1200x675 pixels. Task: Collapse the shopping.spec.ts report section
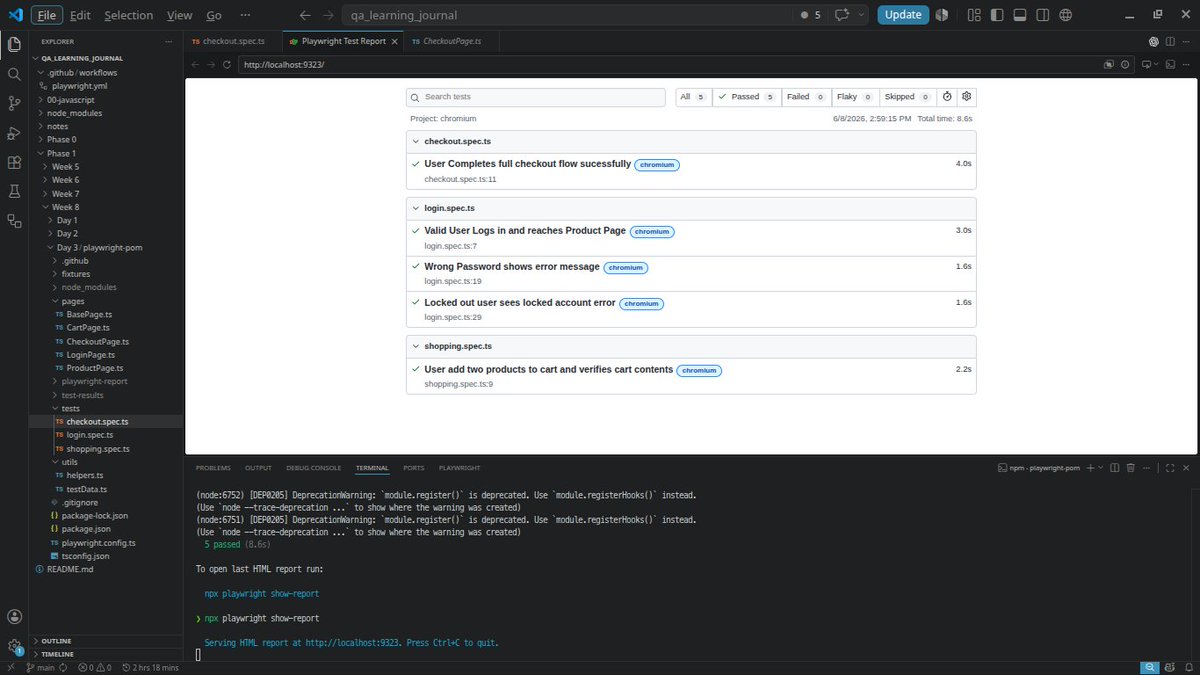click(691, 346)
